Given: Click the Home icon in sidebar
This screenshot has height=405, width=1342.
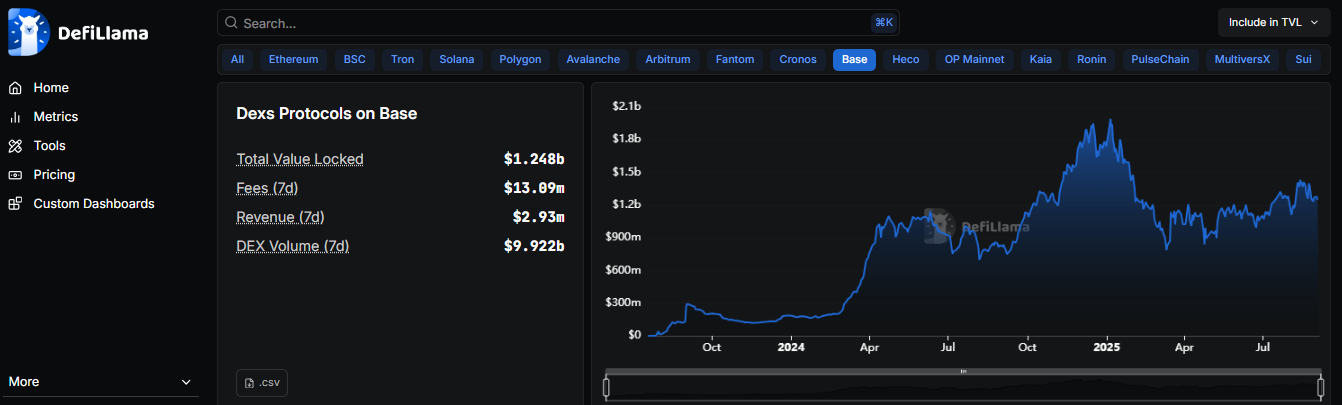Looking at the screenshot, I should 15,88.
